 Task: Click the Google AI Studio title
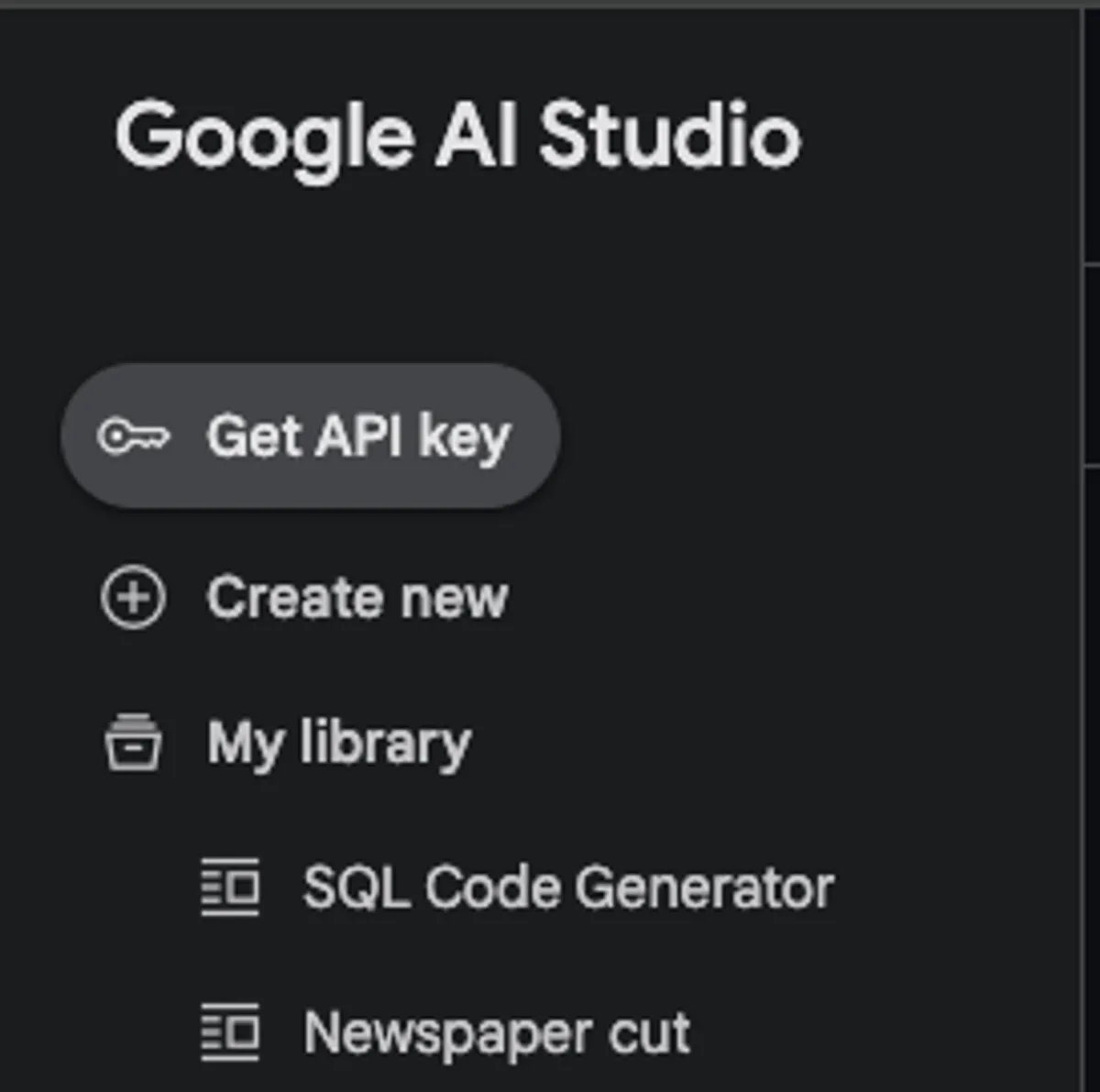(457, 137)
